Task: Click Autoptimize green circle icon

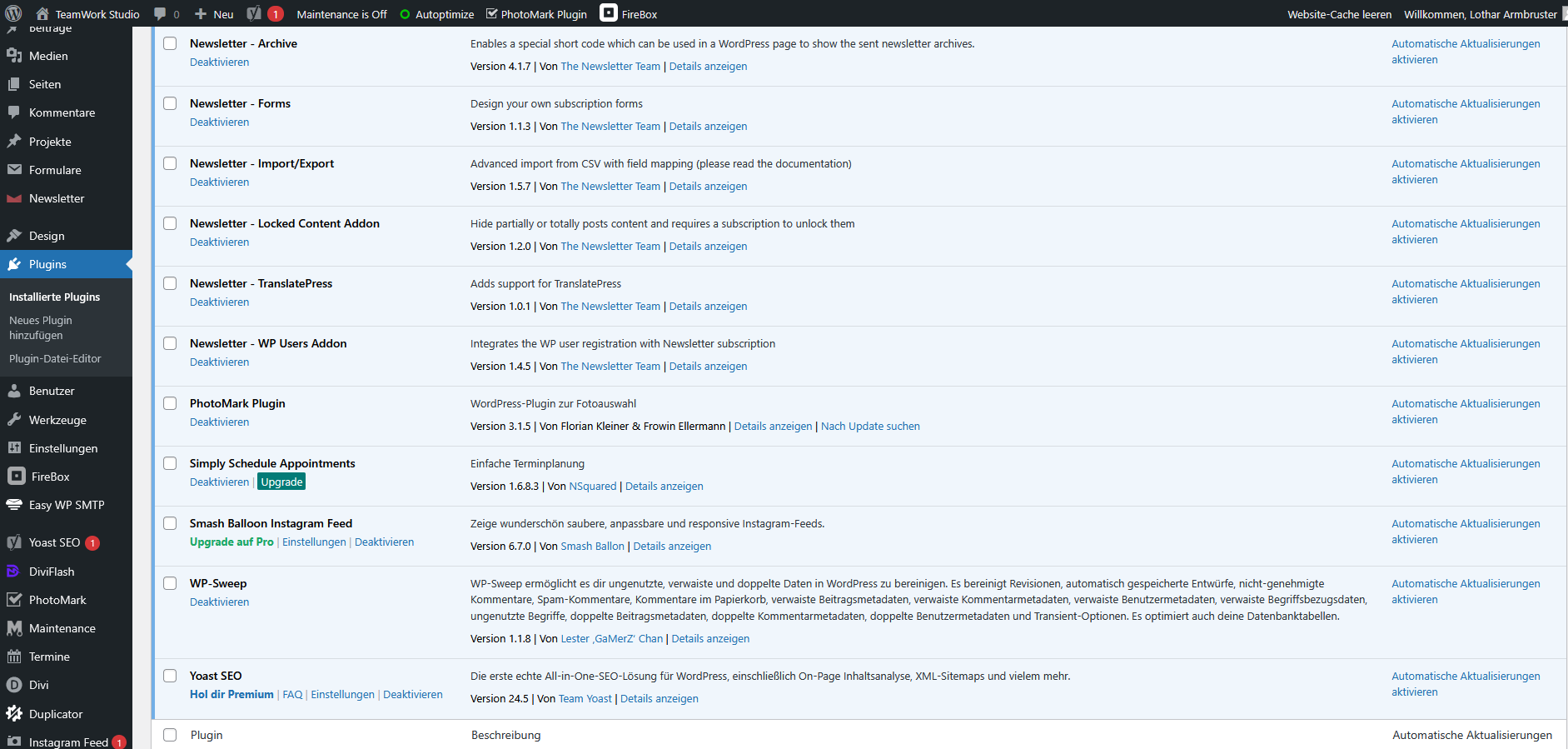Action: click(x=405, y=14)
